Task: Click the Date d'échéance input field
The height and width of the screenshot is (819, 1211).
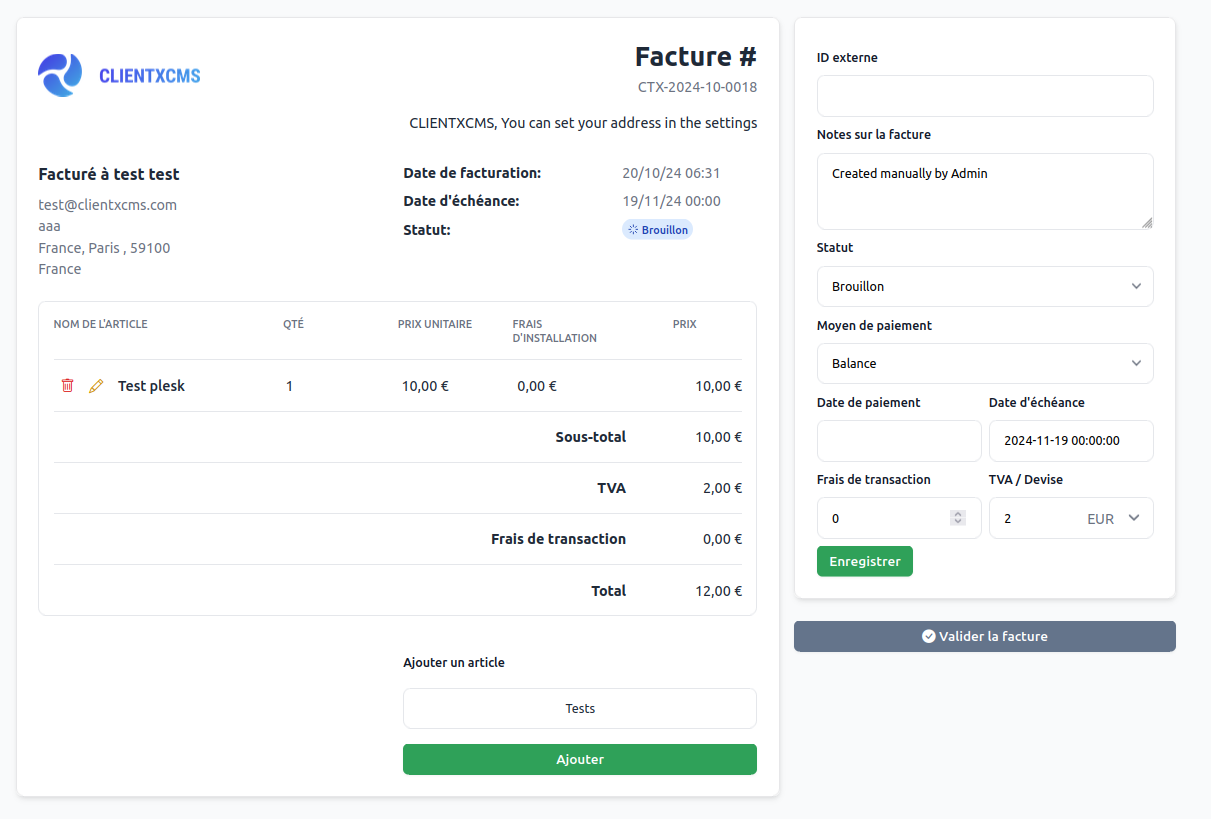Action: pyautogui.click(x=1070, y=441)
